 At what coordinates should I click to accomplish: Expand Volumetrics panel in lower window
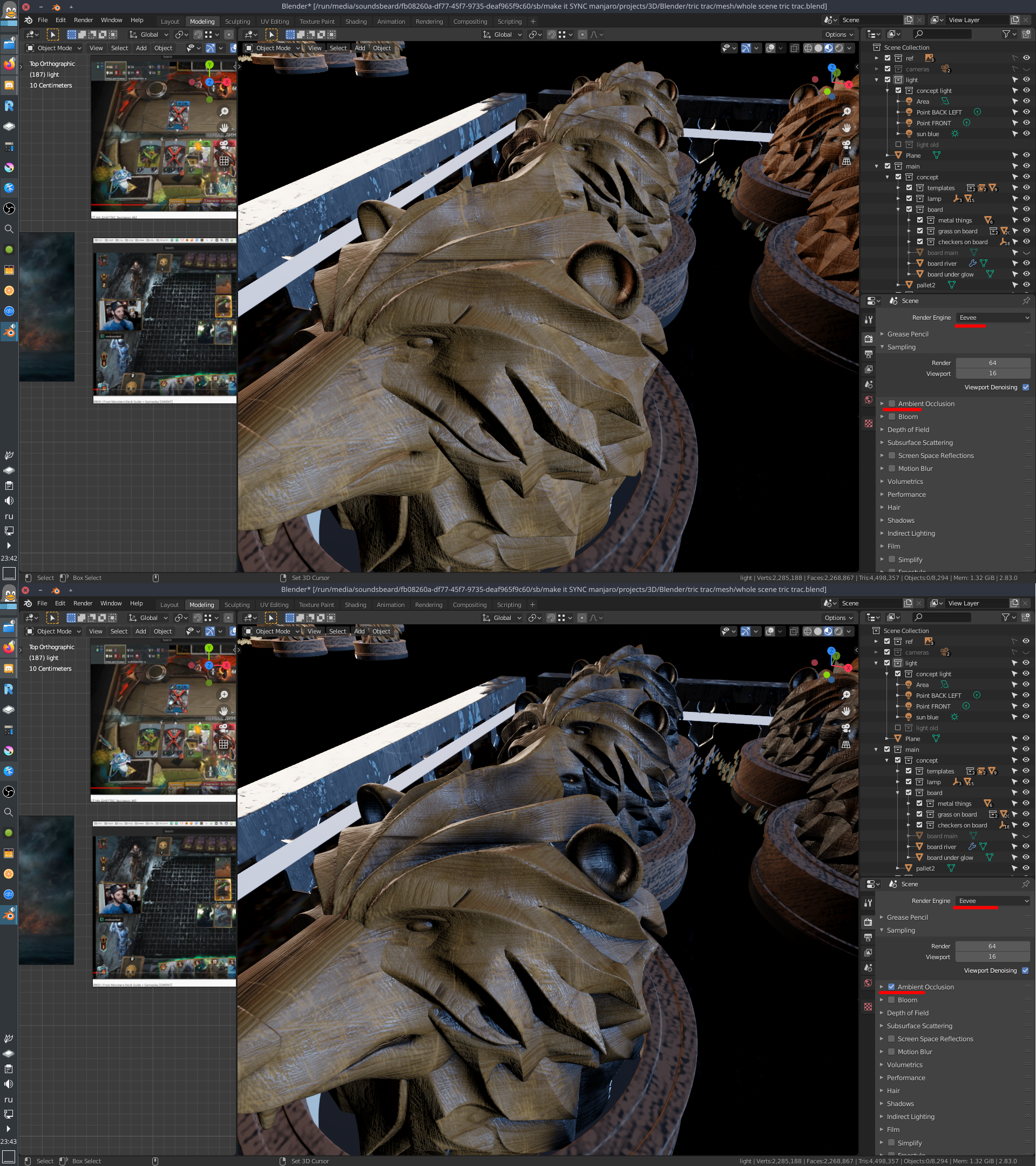(x=882, y=1064)
